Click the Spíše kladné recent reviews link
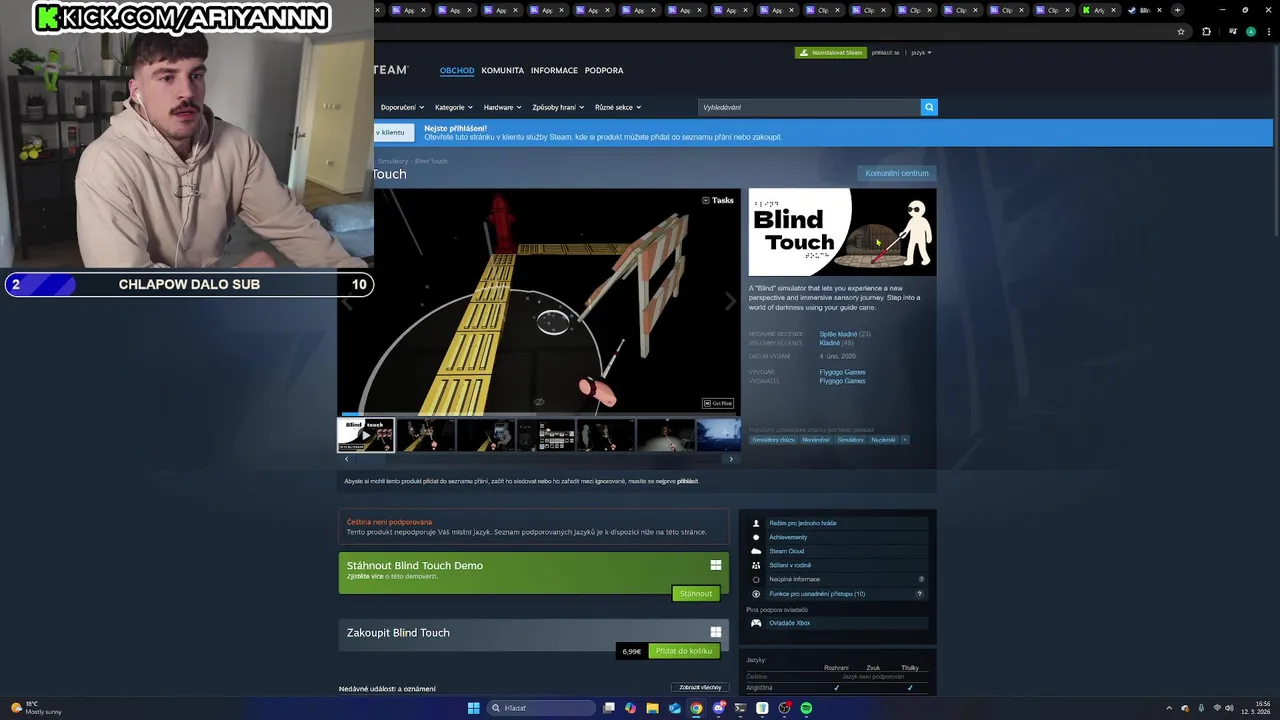 838,334
